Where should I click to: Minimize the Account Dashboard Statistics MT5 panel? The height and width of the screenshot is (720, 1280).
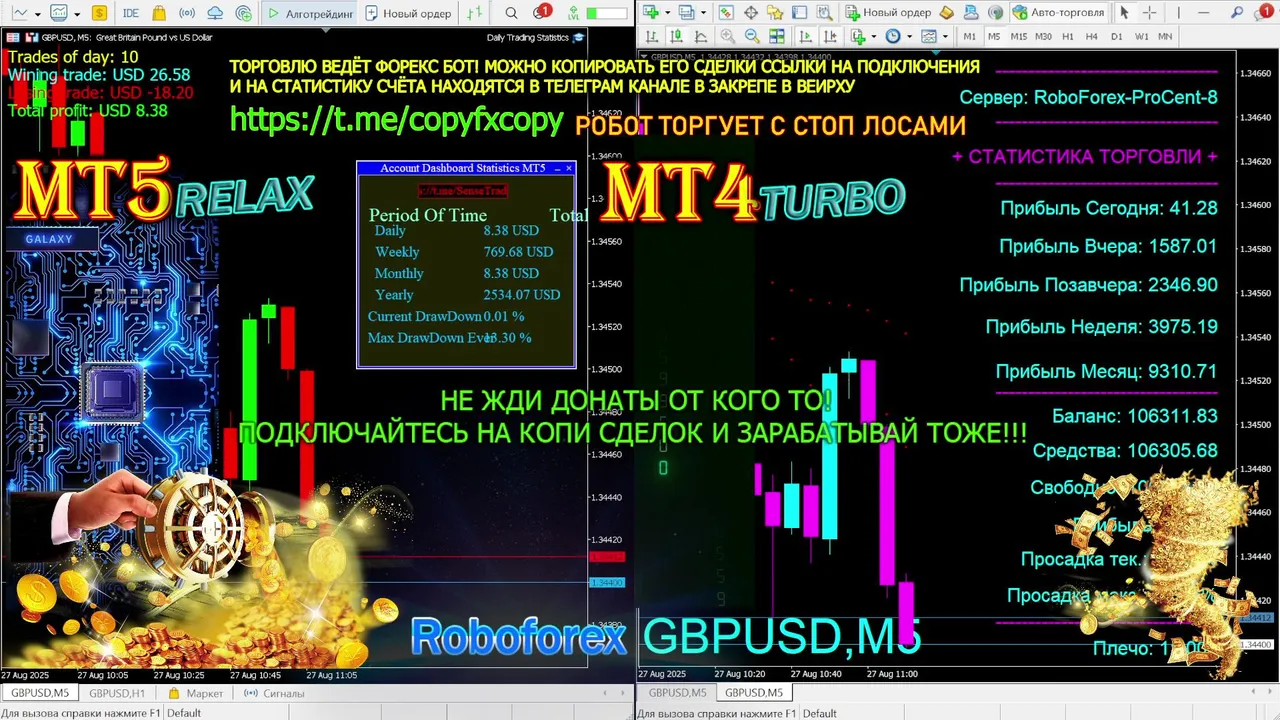click(x=557, y=168)
